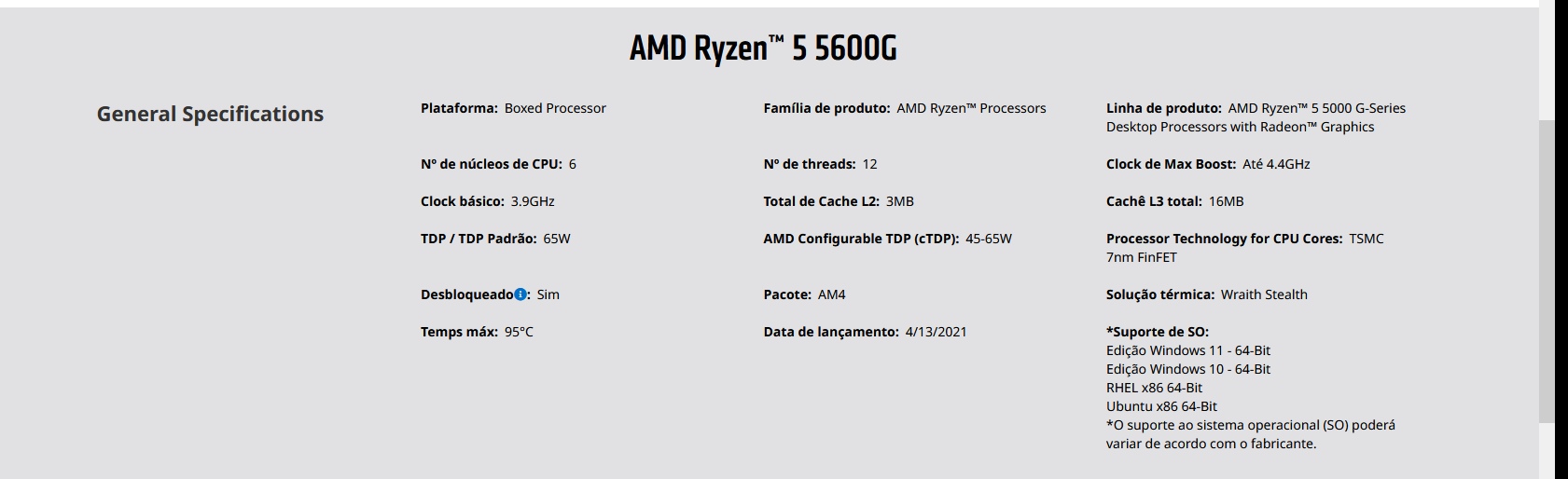Click Processor Technology for CPU Cores label
The width and height of the screenshot is (1568, 479).
click(1224, 239)
